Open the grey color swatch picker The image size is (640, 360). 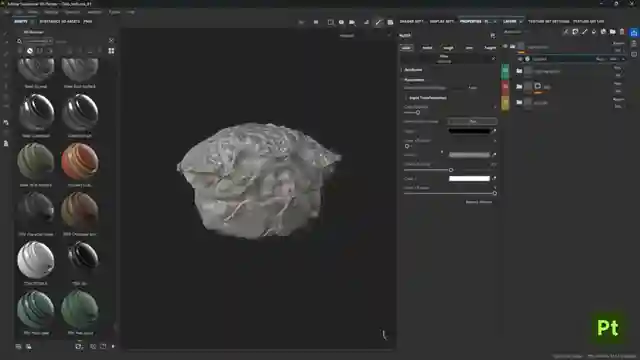pos(469,155)
